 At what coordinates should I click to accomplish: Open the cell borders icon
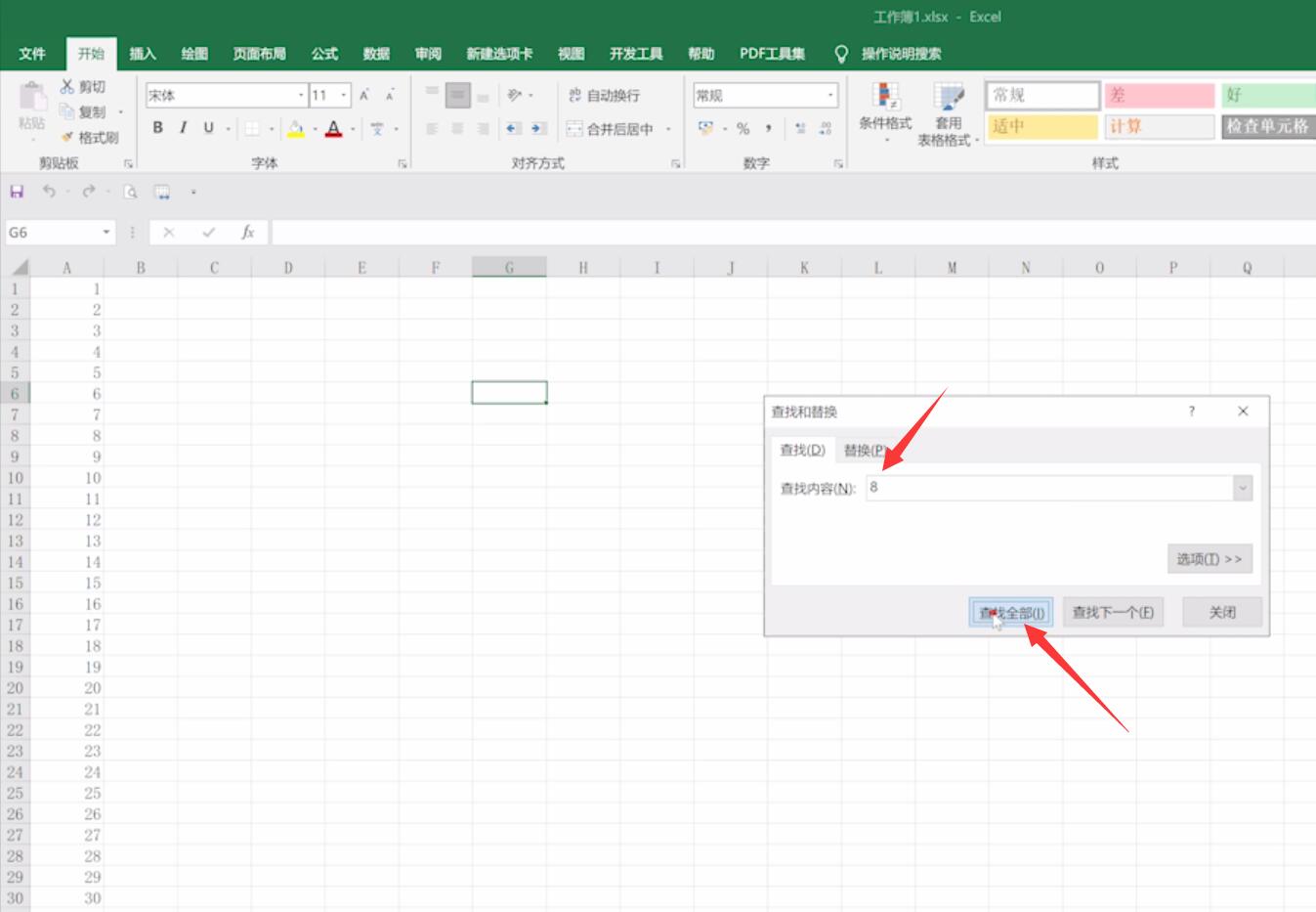(252, 128)
